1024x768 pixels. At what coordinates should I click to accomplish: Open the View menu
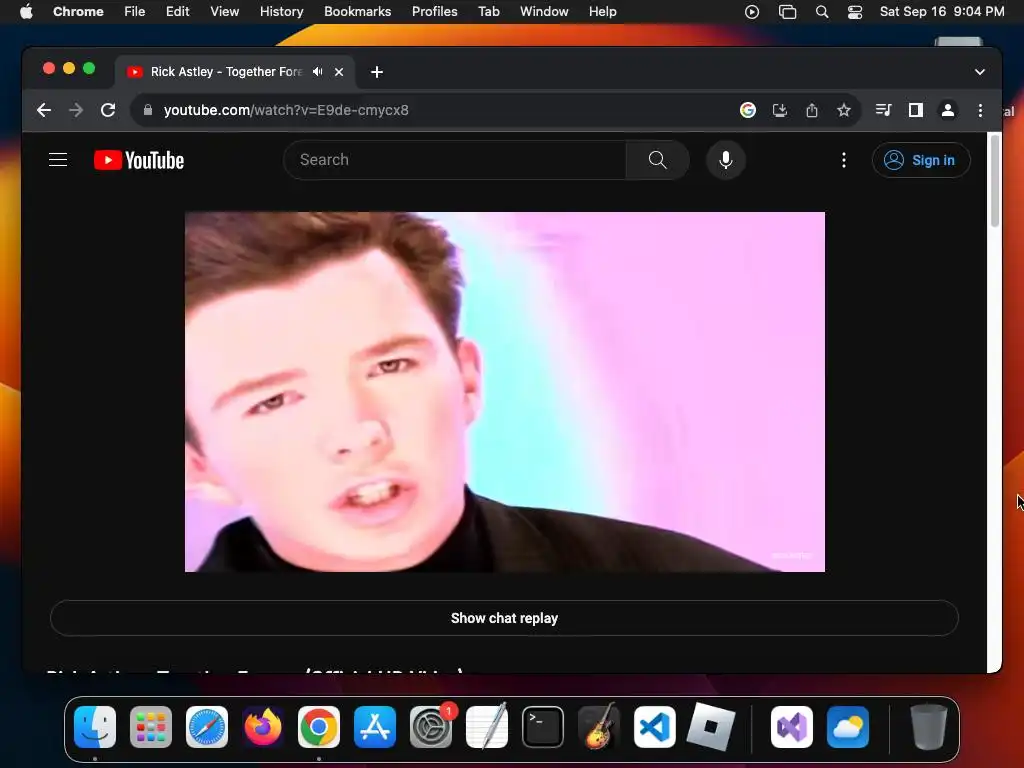(x=224, y=12)
